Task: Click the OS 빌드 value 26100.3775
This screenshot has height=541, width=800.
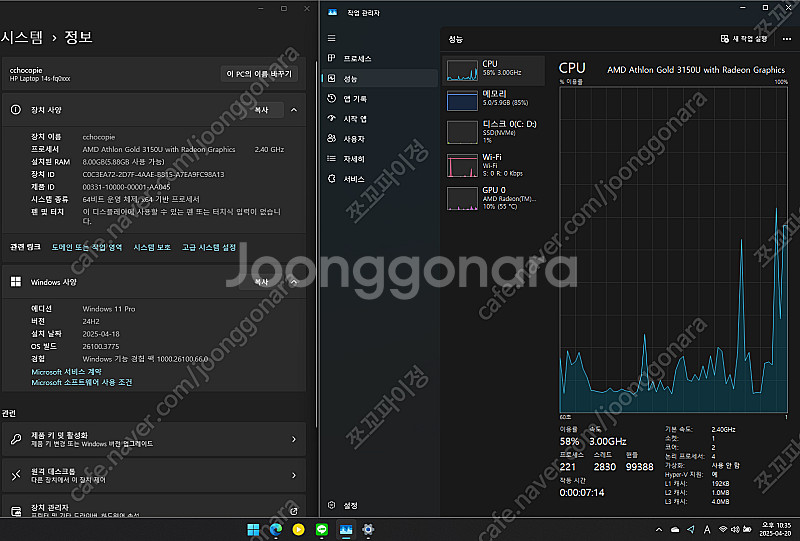Action: pyautogui.click(x=101, y=347)
